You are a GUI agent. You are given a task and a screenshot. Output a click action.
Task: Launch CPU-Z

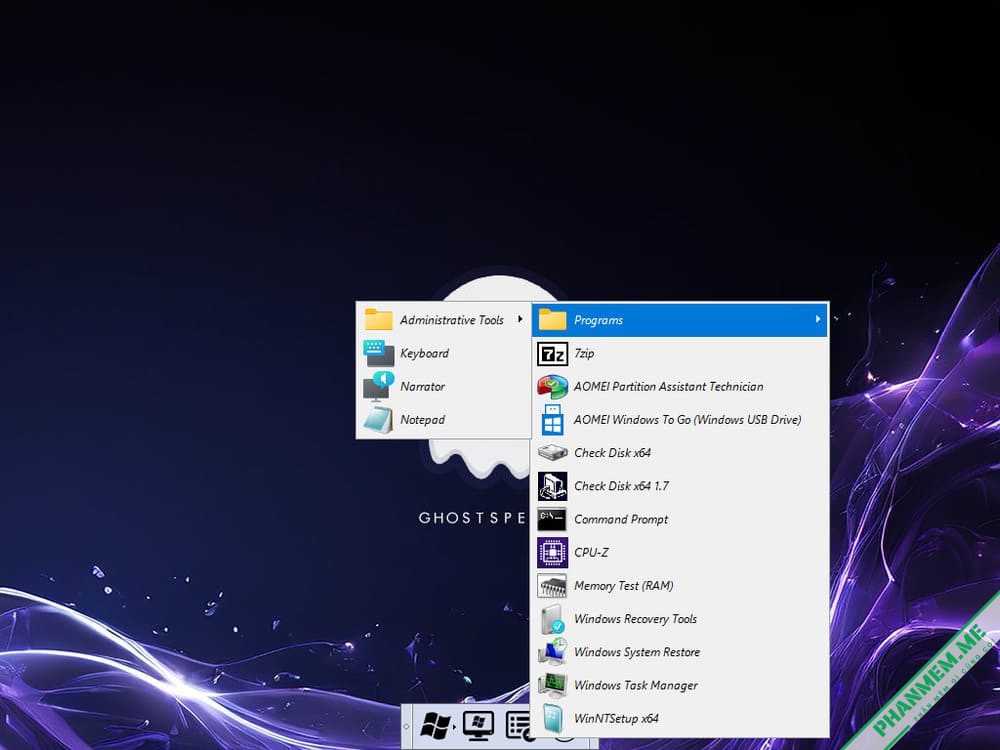[x=680, y=552]
